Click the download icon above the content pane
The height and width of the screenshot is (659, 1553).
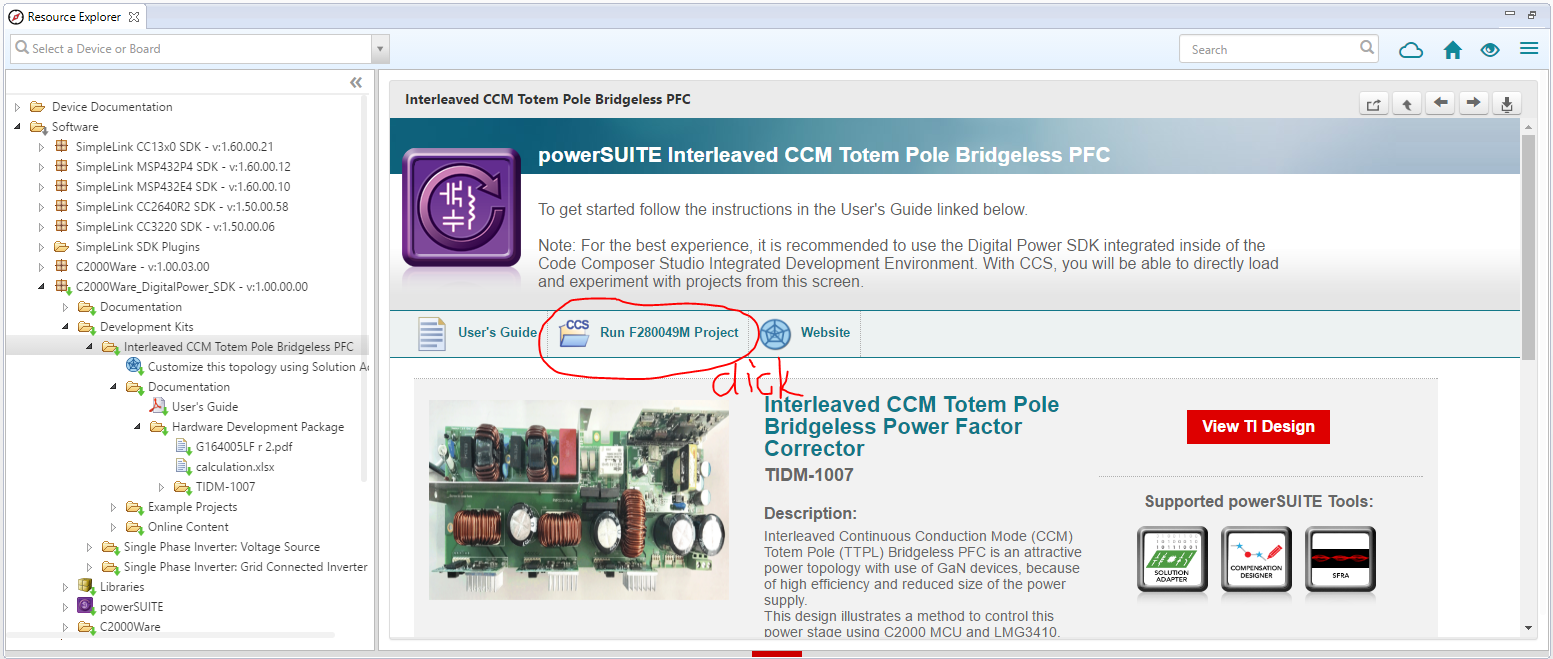click(1506, 103)
